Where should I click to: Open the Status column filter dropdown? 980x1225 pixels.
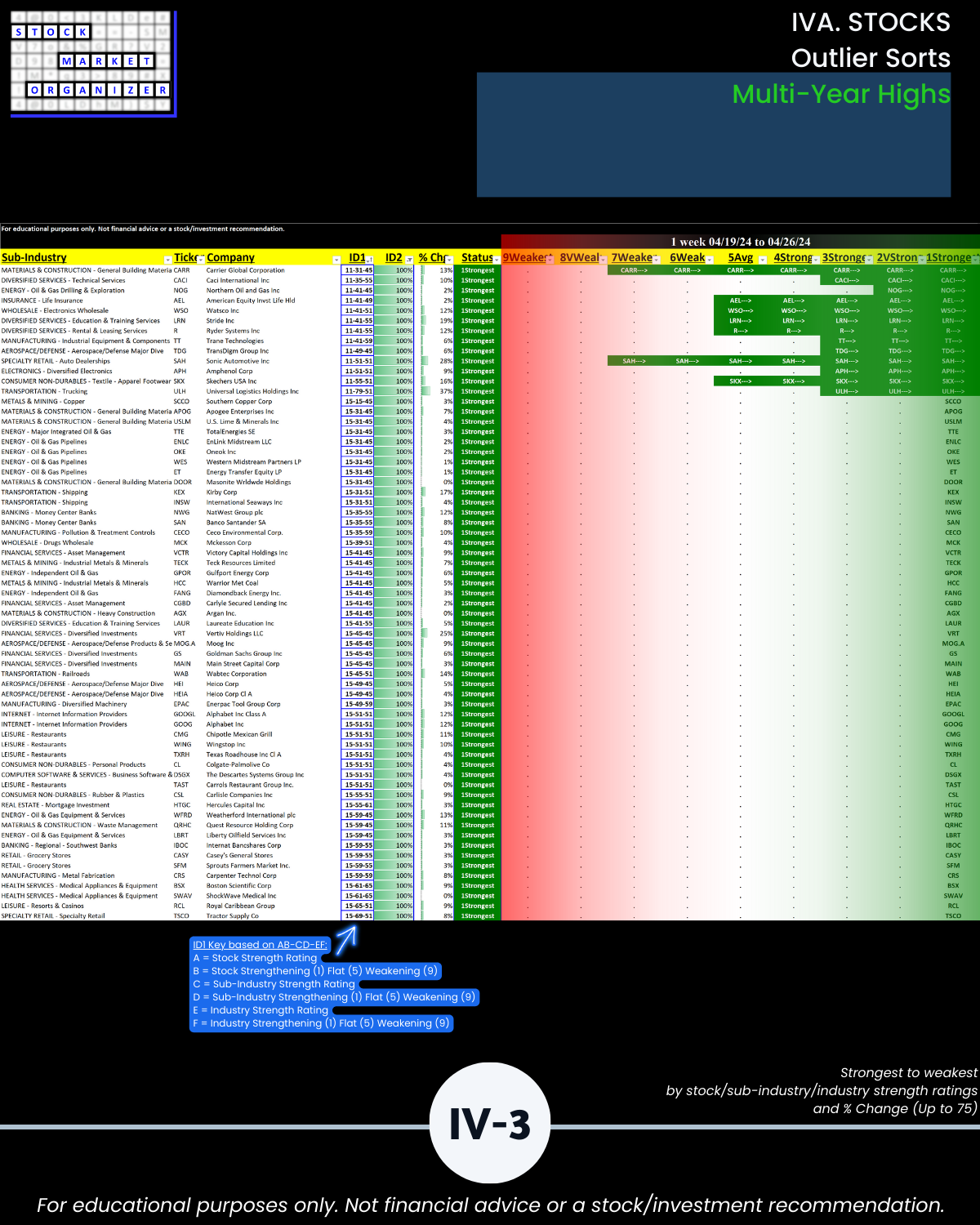(497, 260)
